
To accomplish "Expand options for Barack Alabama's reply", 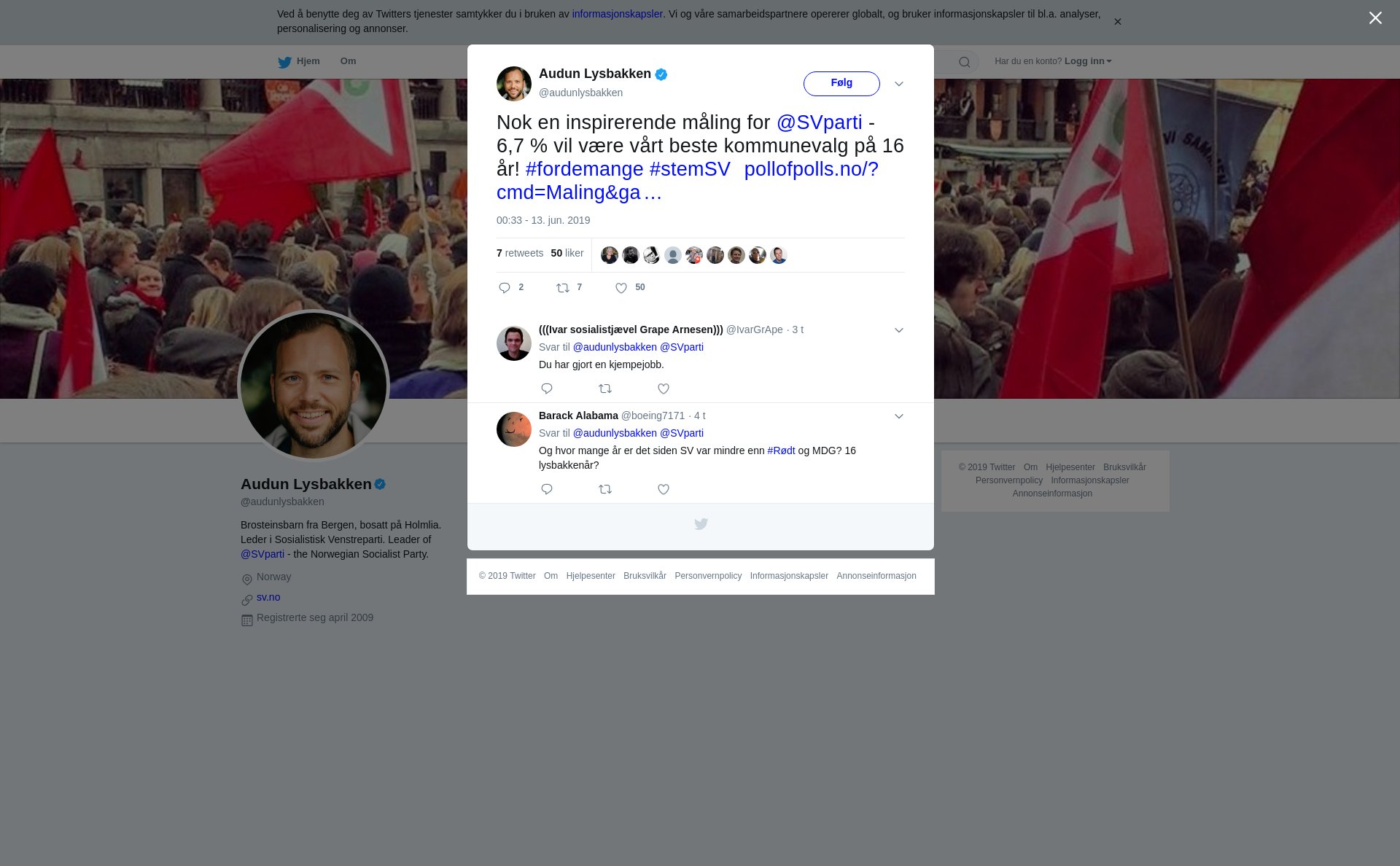I will point(899,416).
